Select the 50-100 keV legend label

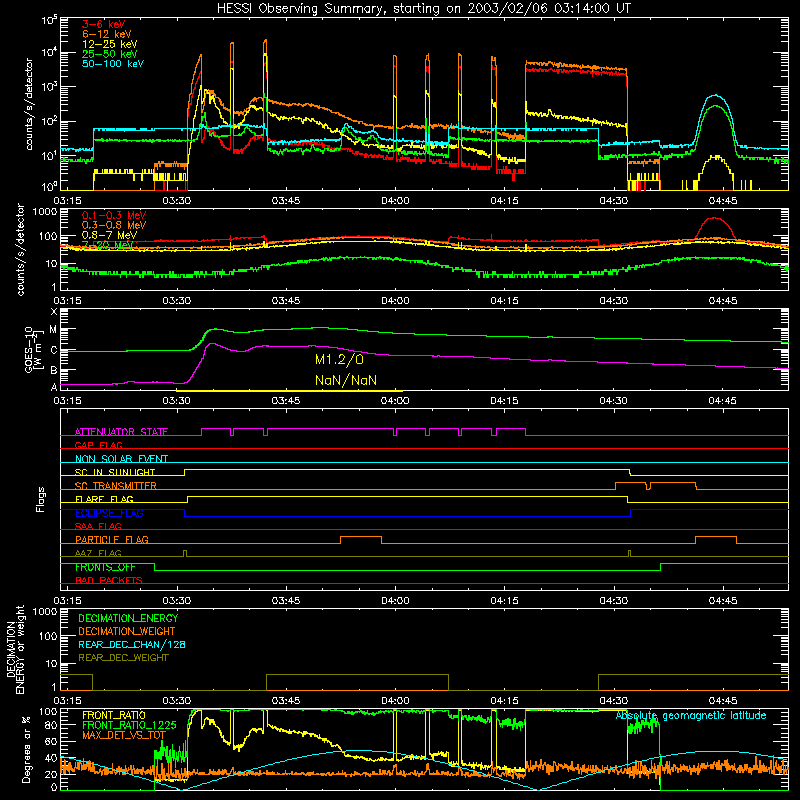point(113,64)
